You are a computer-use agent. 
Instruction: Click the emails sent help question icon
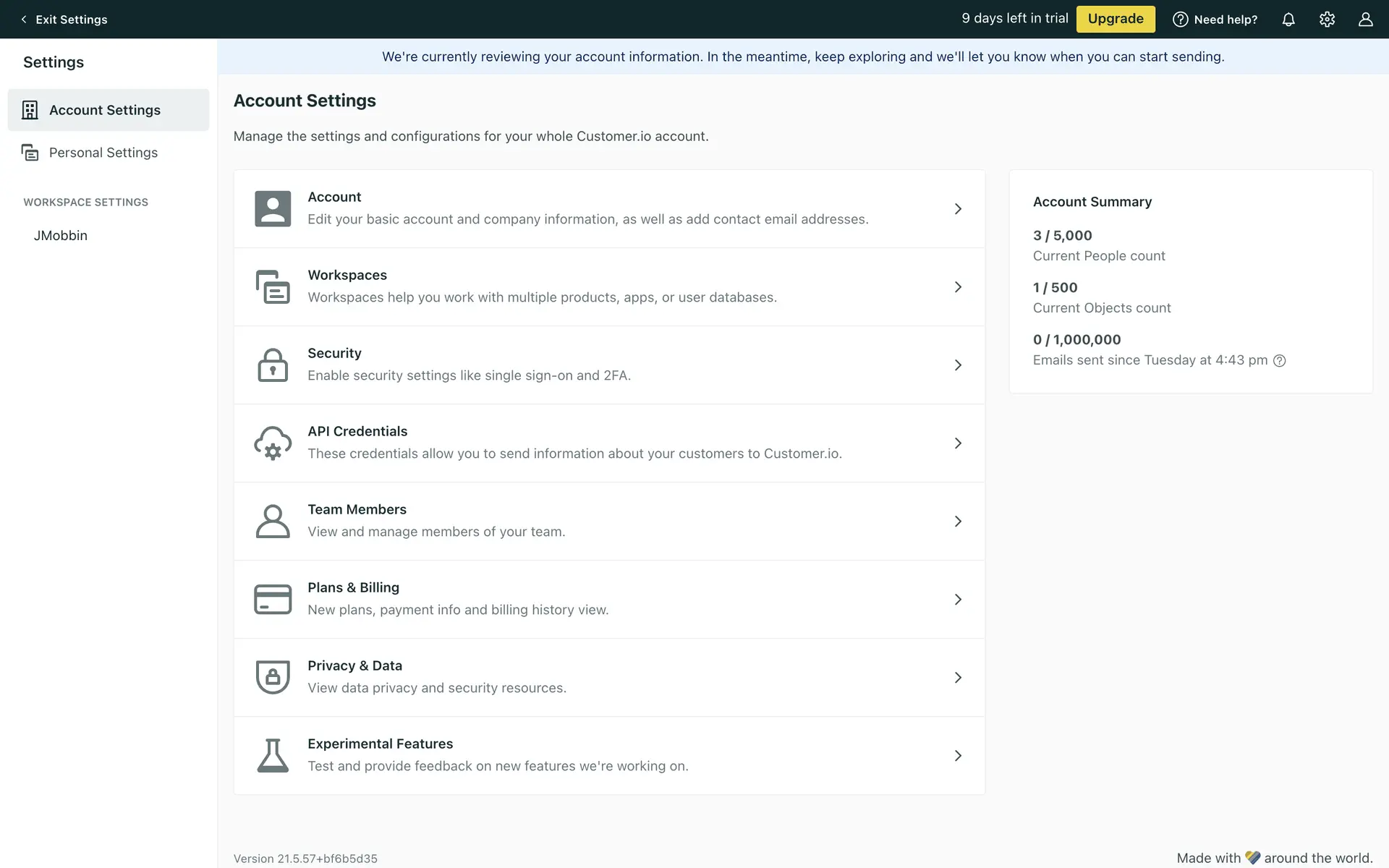[1280, 361]
